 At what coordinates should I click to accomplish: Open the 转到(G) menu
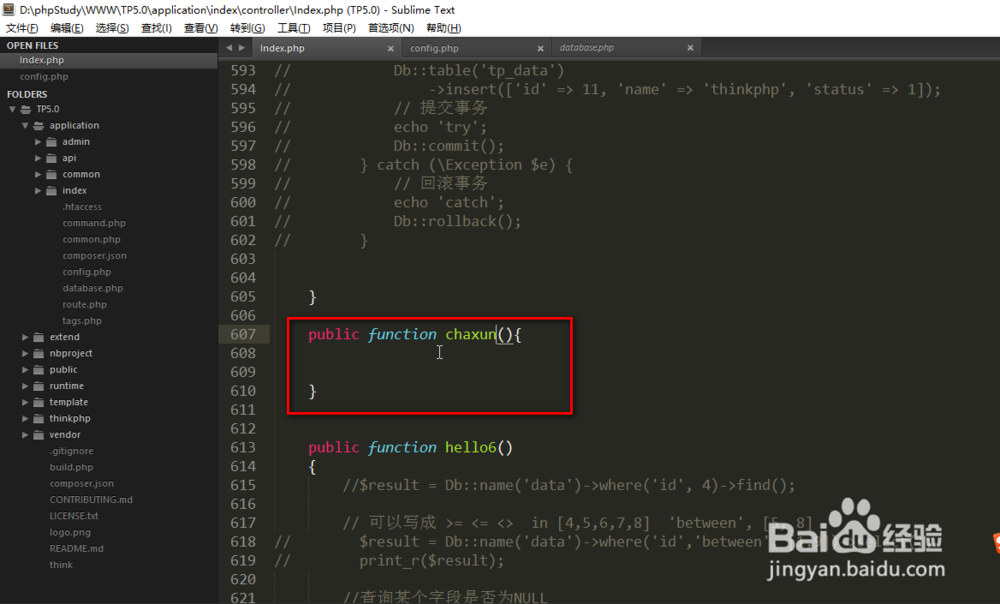tap(247, 28)
